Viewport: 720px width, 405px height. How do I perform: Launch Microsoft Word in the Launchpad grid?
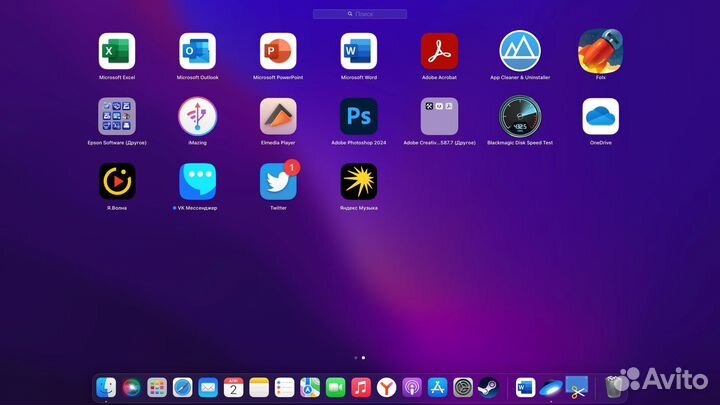click(x=359, y=51)
